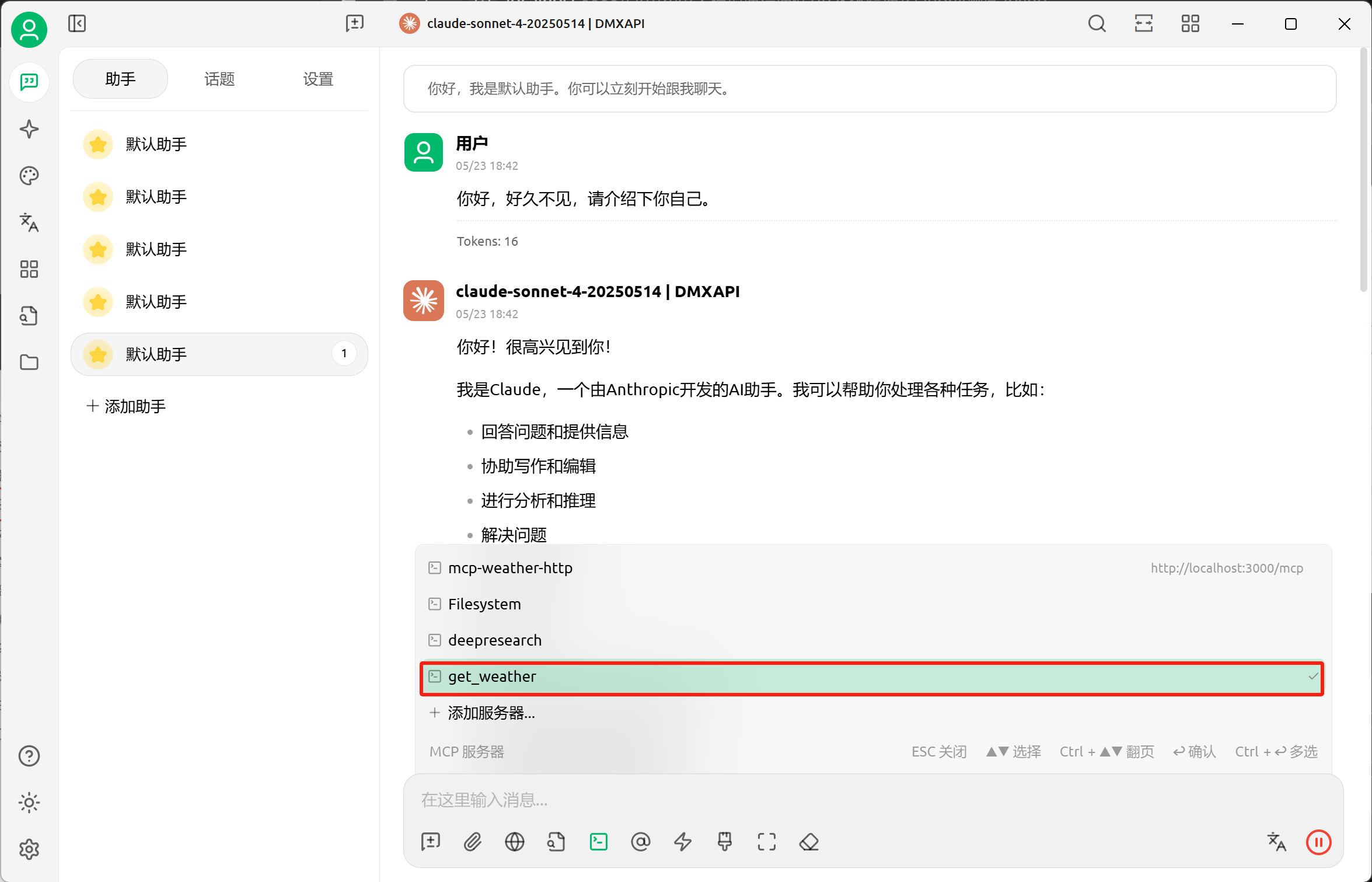Open the painting palette sidebar icon
Image resolution: width=1372 pixels, height=882 pixels.
pos(29,176)
